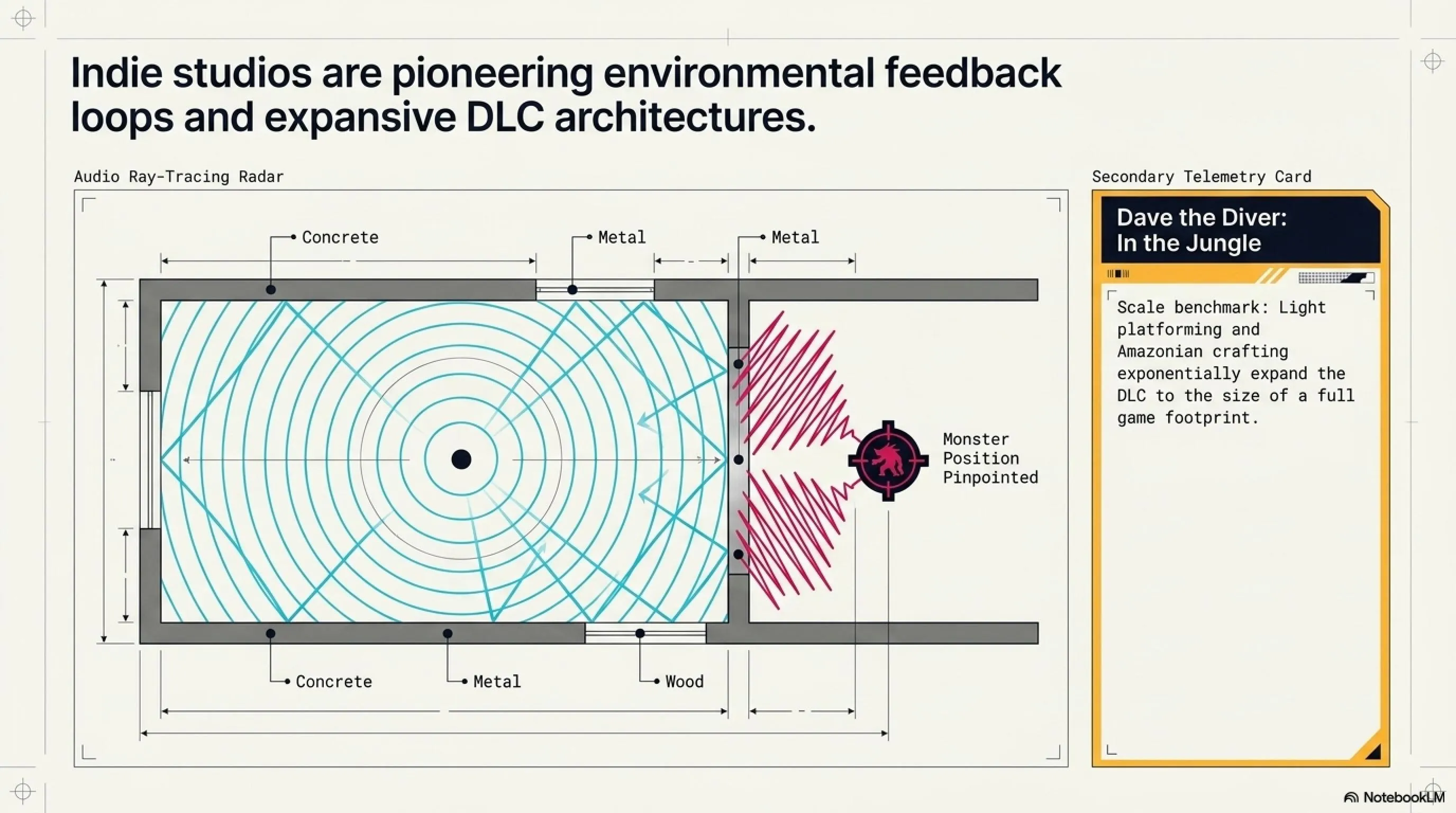
Task: Click the wood door node on bottom wall
Action: [640, 633]
